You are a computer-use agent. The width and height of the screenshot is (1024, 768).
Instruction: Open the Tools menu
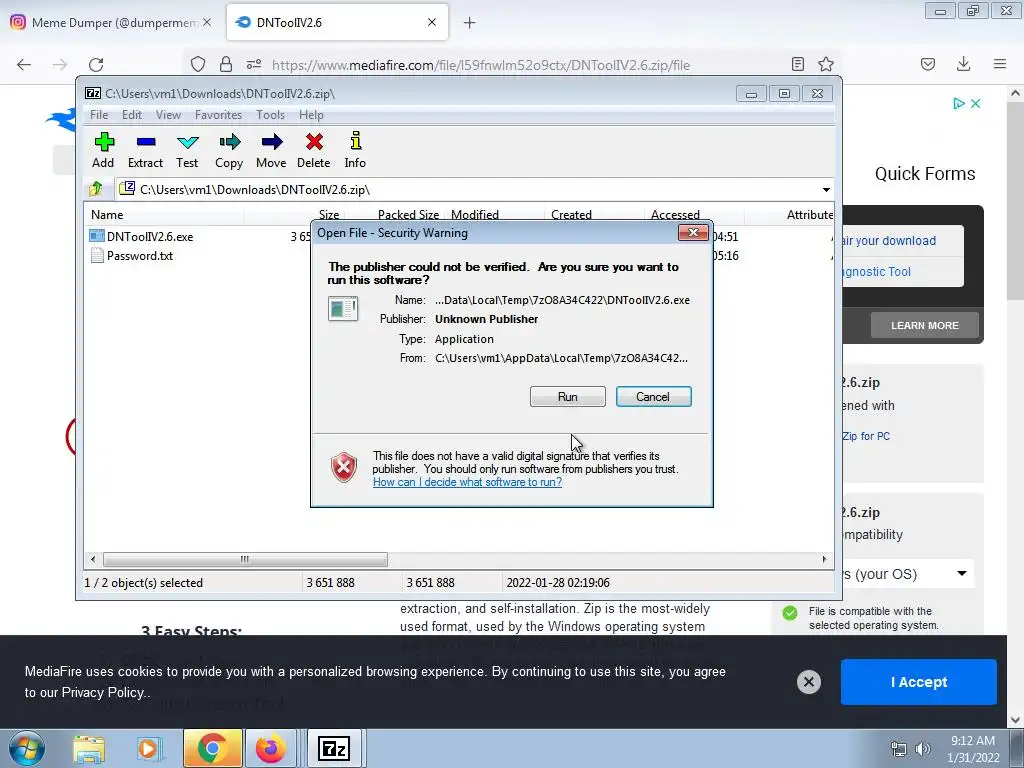click(x=270, y=115)
